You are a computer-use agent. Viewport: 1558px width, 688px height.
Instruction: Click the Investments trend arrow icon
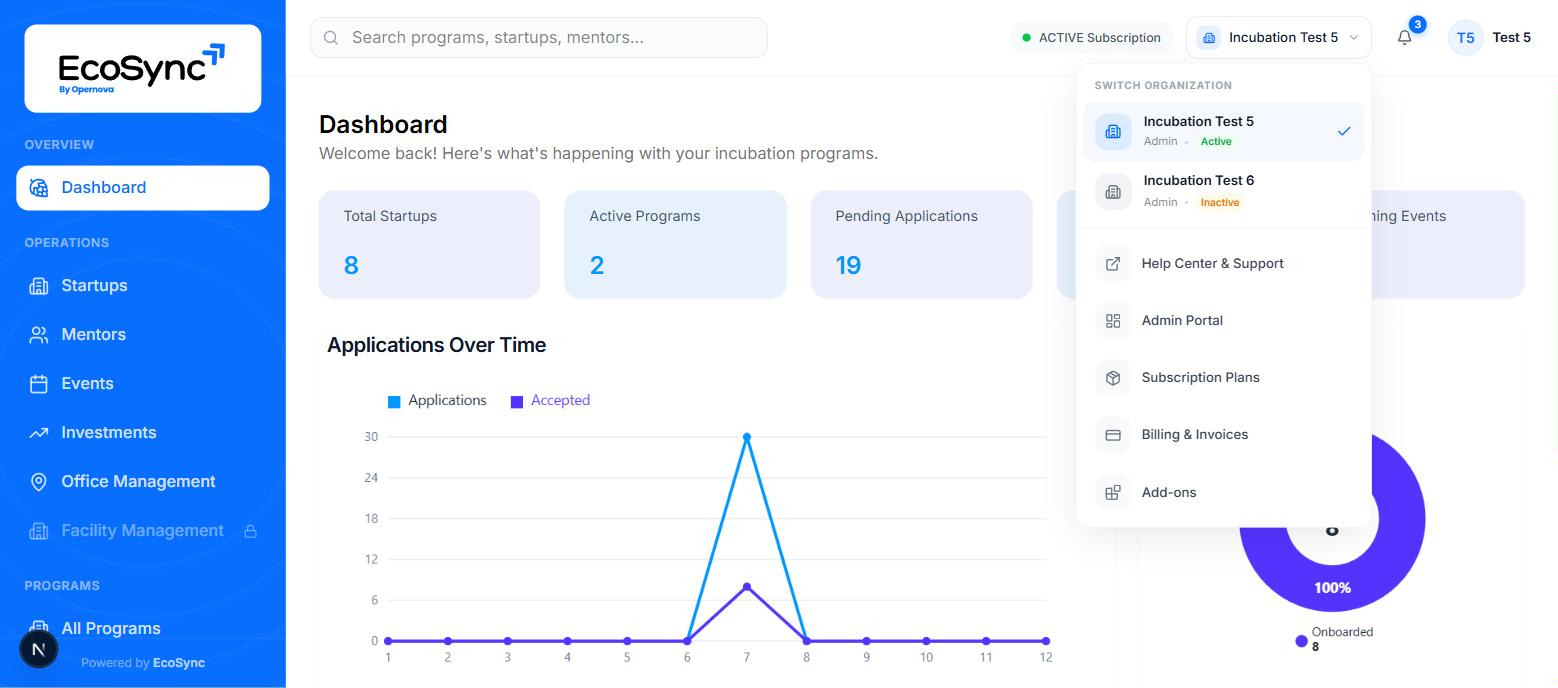coord(39,433)
